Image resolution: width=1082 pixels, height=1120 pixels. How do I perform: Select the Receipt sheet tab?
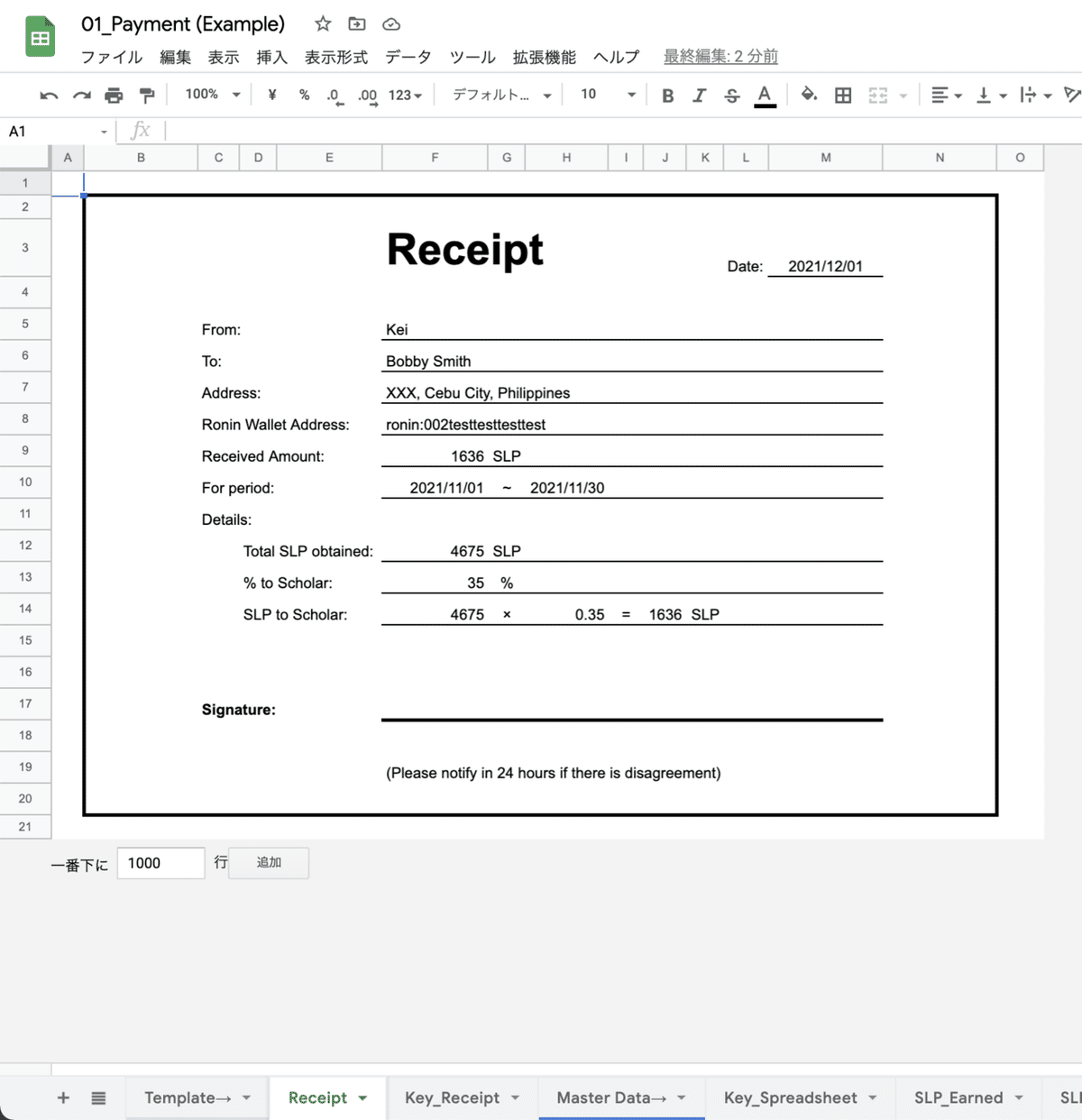pyautogui.click(x=317, y=1097)
